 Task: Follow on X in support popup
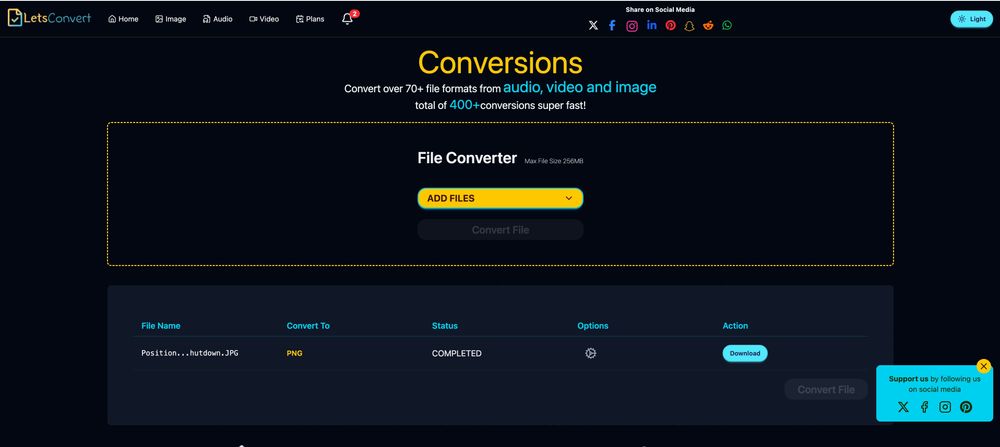[x=903, y=407]
